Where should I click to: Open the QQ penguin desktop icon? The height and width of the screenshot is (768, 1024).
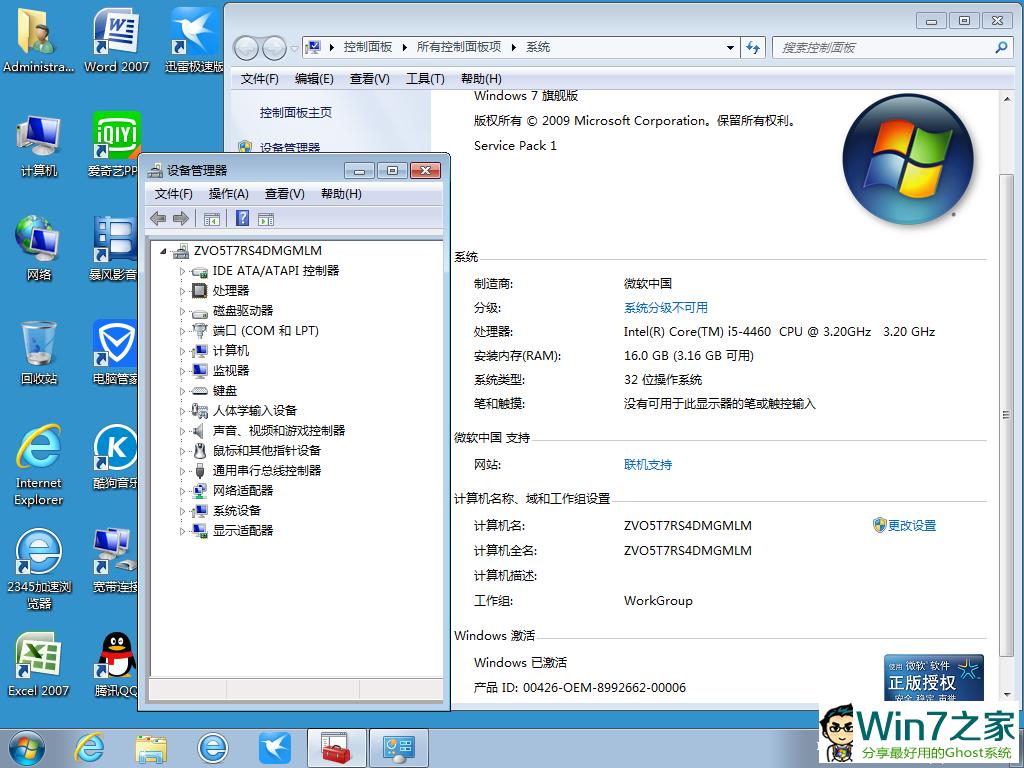(x=116, y=662)
